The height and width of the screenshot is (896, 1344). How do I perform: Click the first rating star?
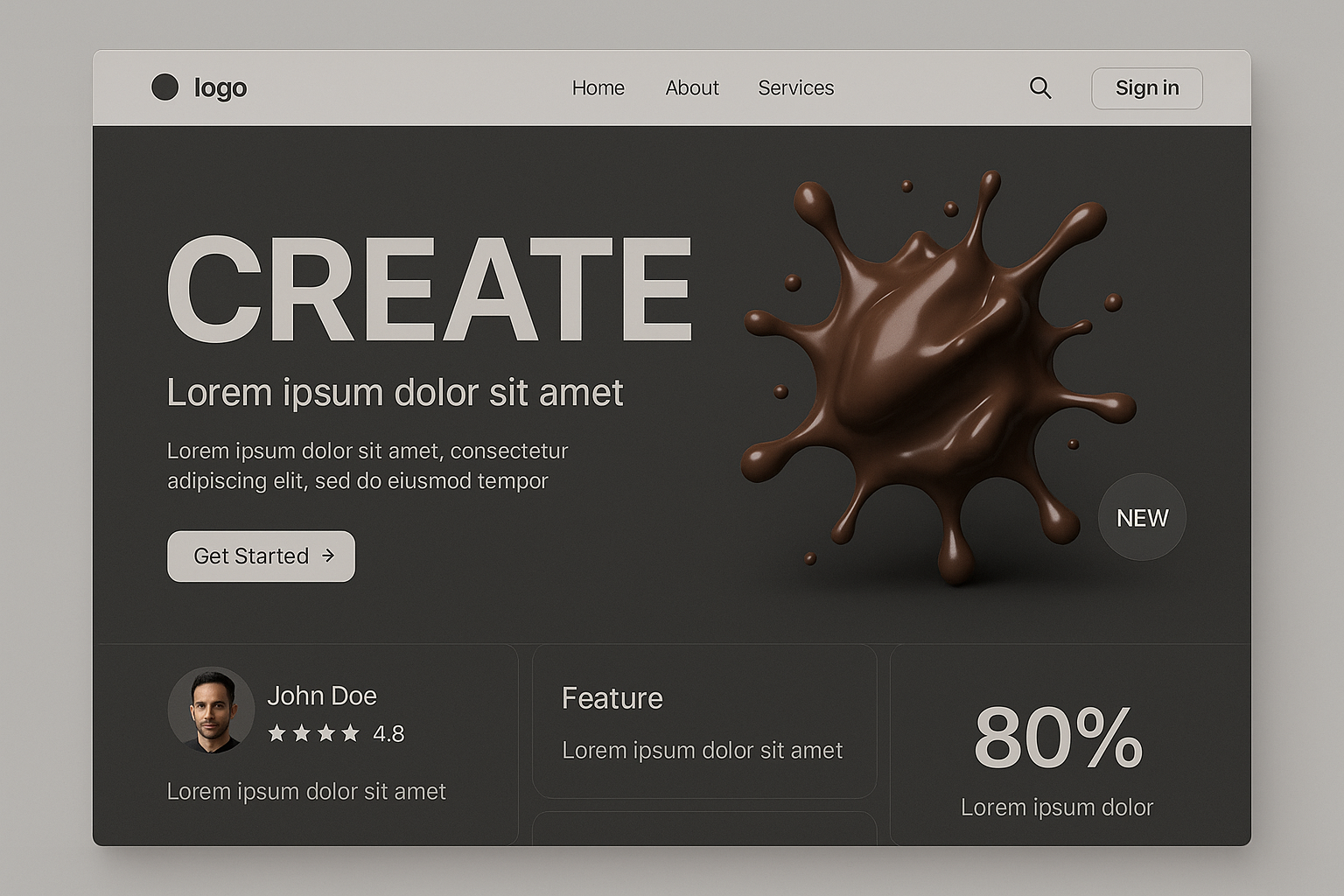pyautogui.click(x=276, y=733)
